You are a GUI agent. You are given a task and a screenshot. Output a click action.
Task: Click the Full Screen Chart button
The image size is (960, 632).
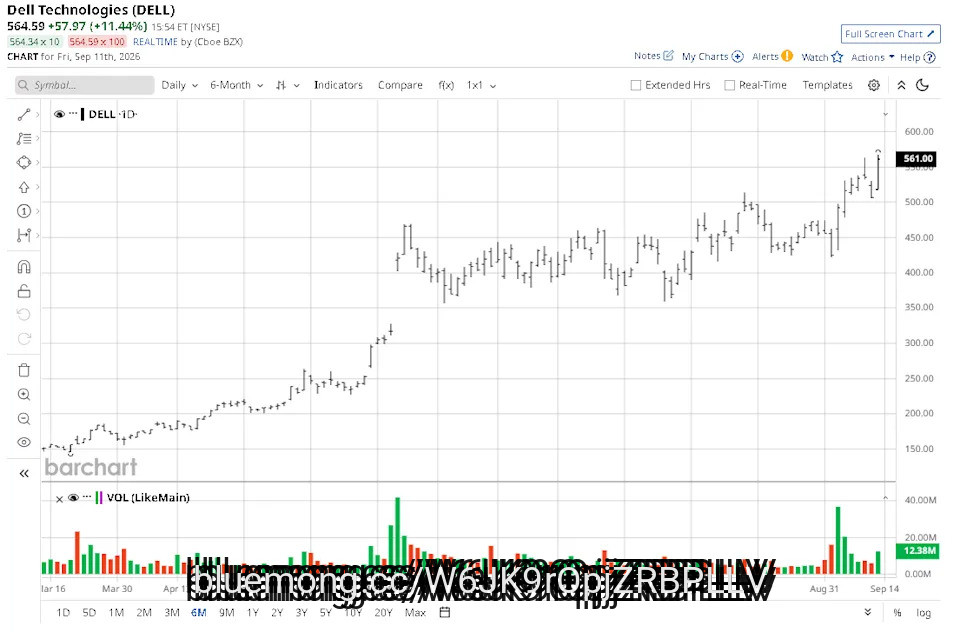890,34
